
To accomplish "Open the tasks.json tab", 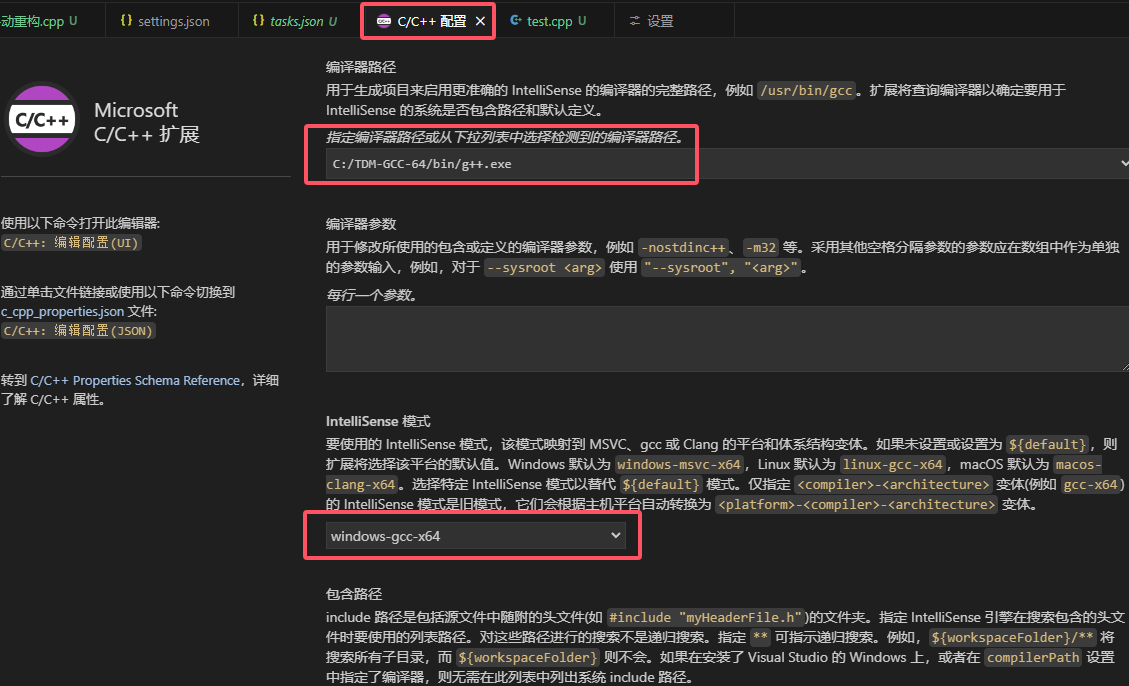I will 297,21.
